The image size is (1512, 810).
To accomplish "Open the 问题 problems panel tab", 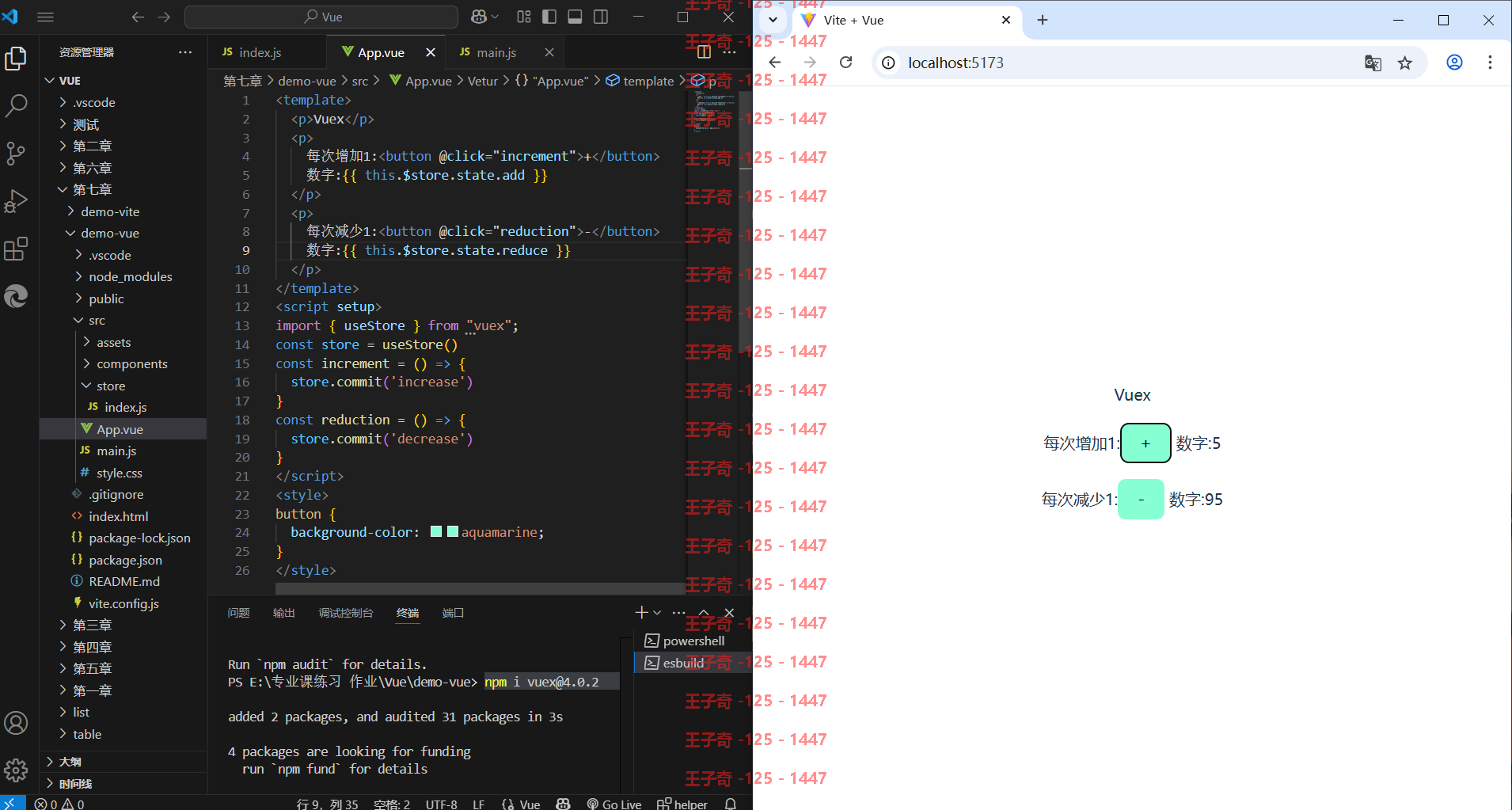I will pos(238,613).
